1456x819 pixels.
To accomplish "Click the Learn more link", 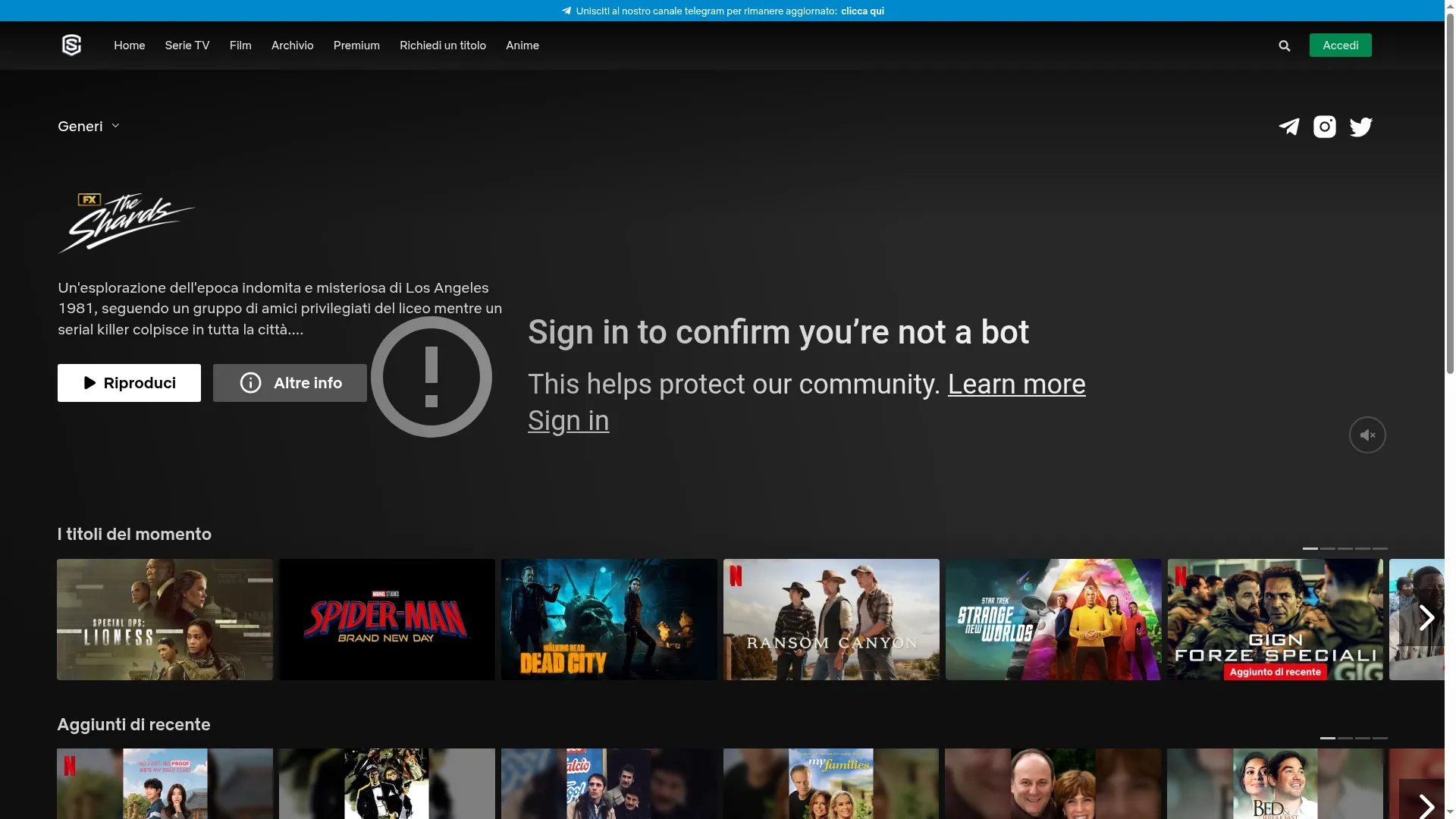I will (1016, 384).
